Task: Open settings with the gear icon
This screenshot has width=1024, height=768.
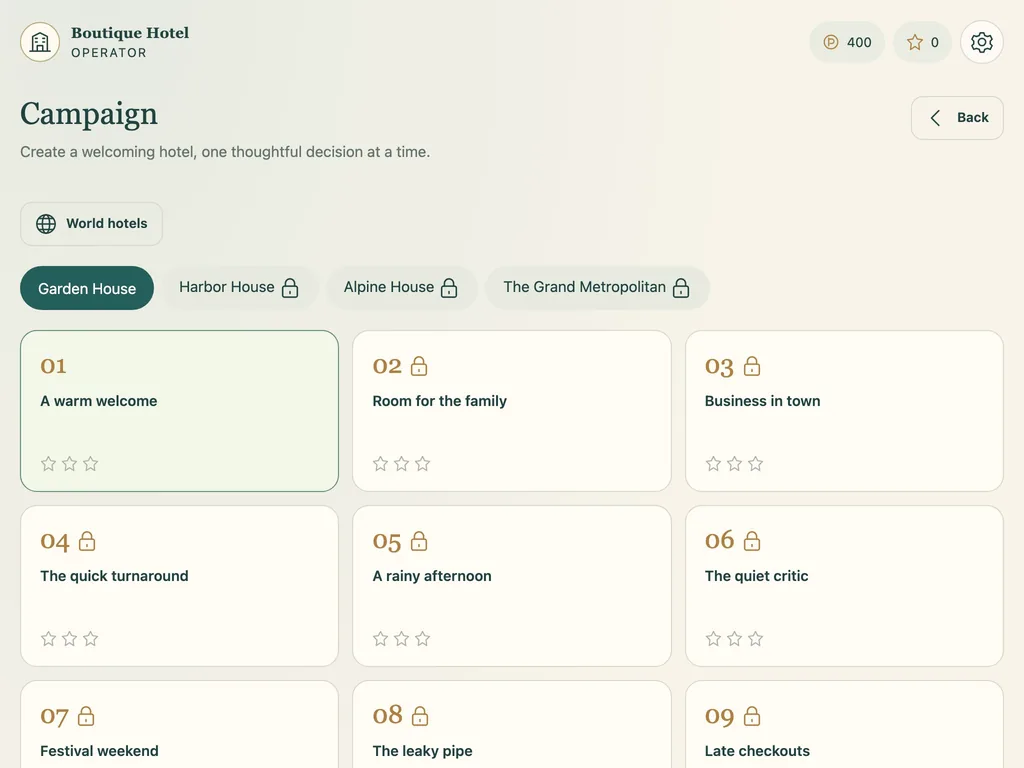Action: click(981, 42)
